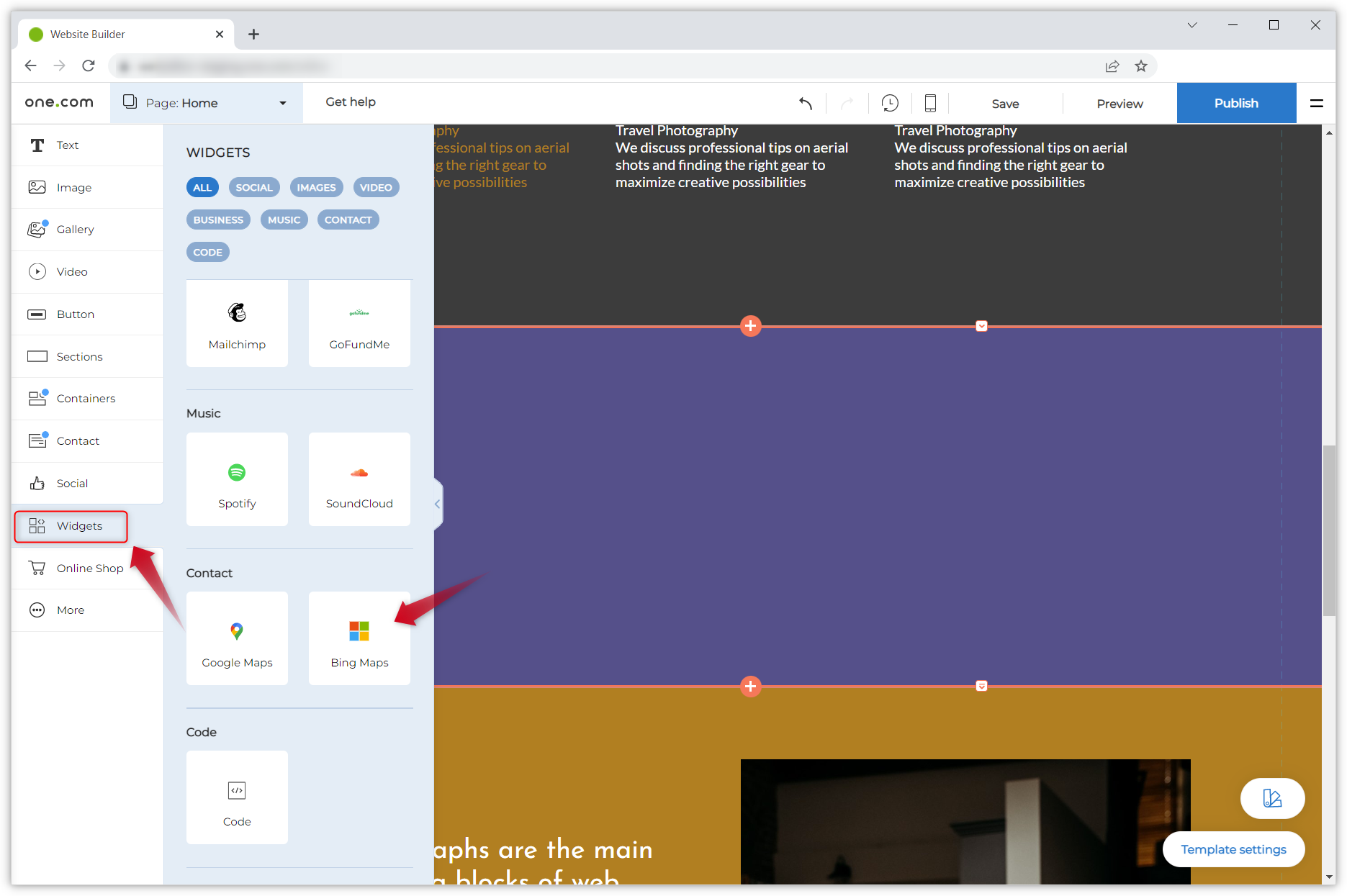Collapse the widgets panel with side chevron
Screen dimensions: 1347x896
coord(437,504)
